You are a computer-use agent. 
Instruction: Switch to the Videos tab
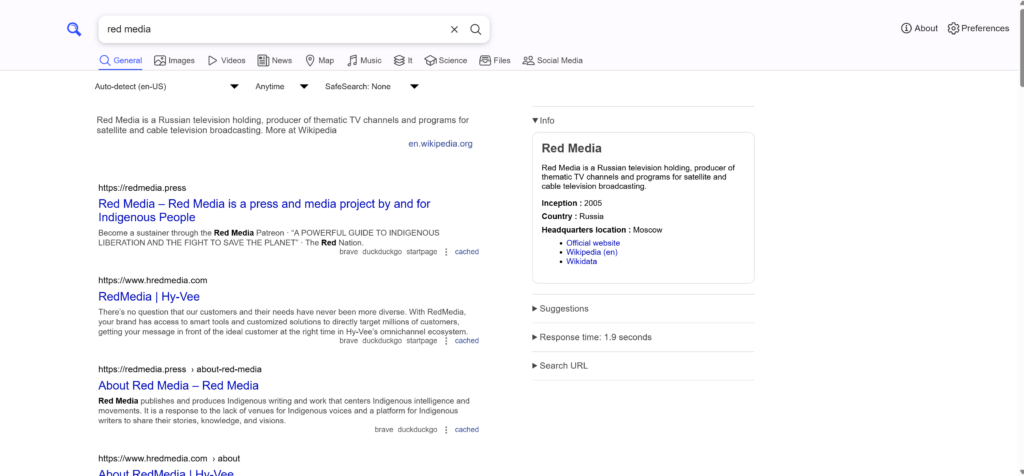[227, 60]
